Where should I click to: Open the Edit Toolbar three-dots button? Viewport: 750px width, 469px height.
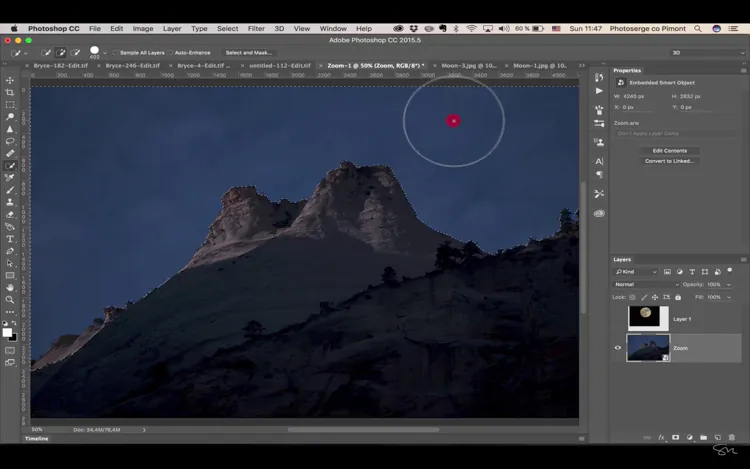[10, 312]
